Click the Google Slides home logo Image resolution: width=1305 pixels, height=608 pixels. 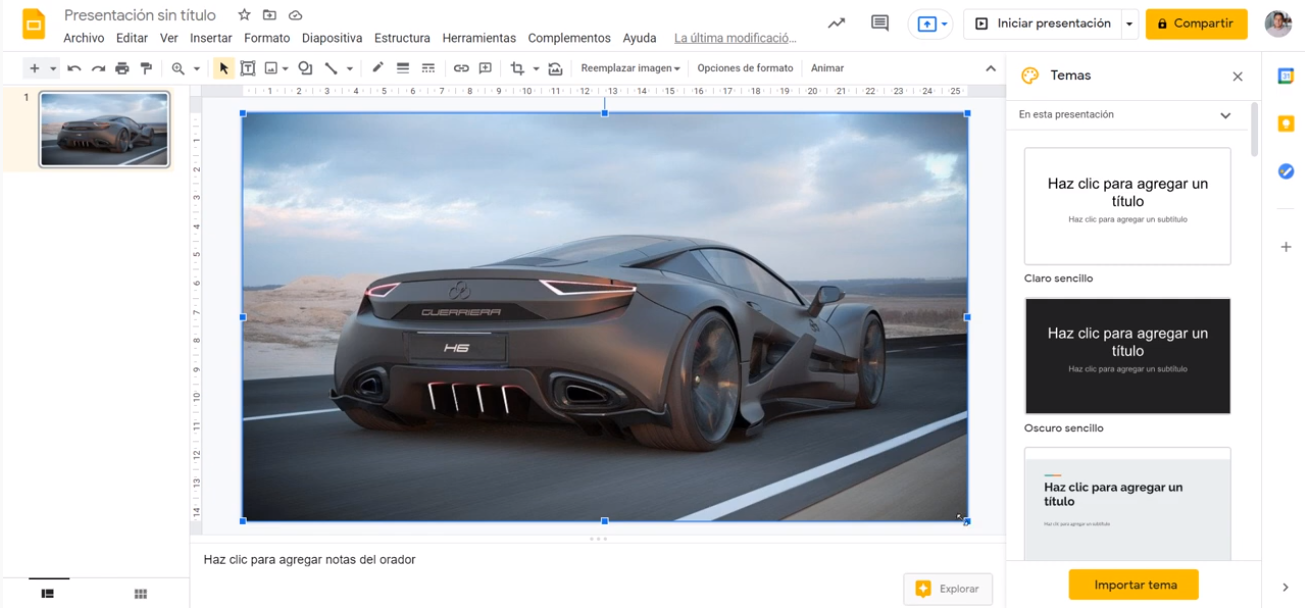34,24
